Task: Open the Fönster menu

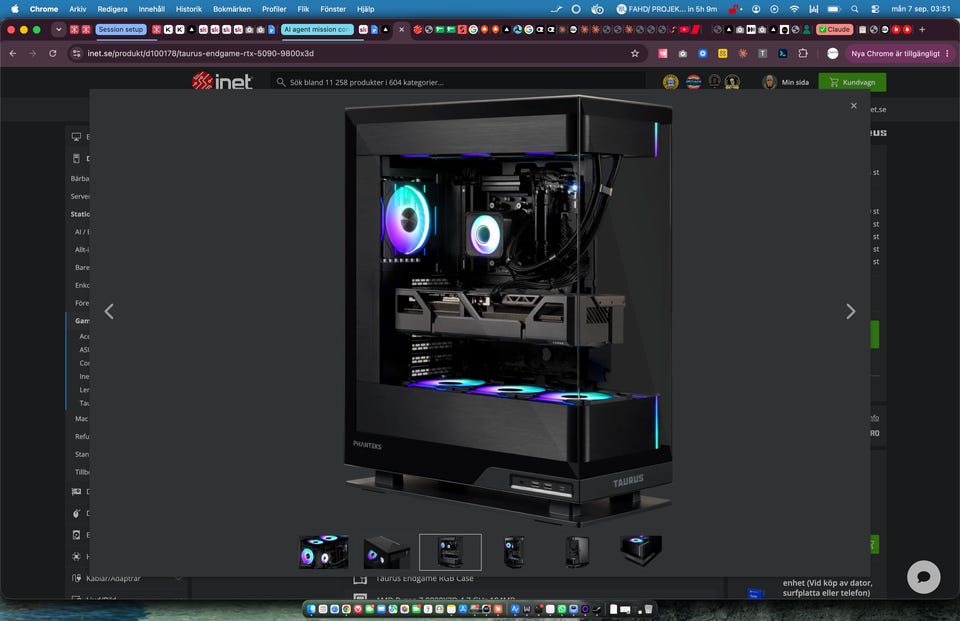Action: click(333, 9)
